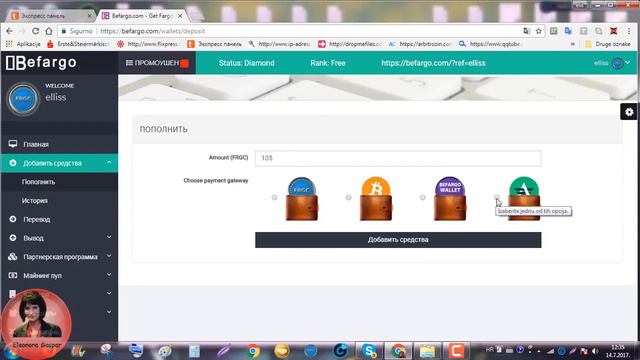The image size is (640, 360).
Task: Click the FRGC wallet gateway image
Action: (x=302, y=199)
